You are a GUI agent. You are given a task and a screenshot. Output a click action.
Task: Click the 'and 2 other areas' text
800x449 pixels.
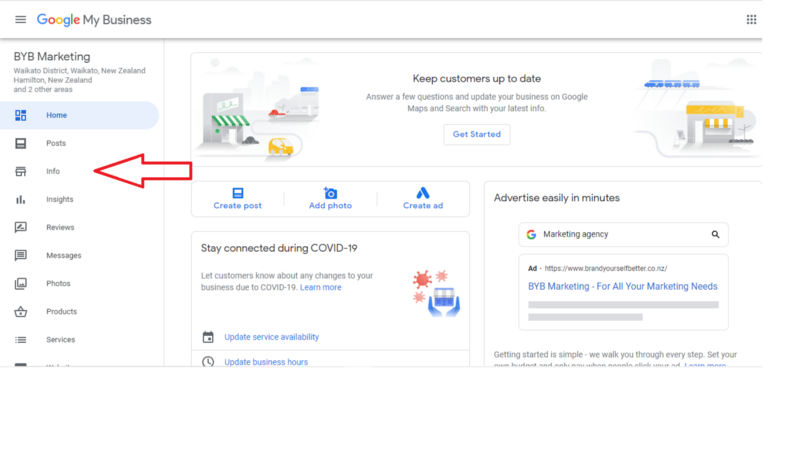[43, 90]
